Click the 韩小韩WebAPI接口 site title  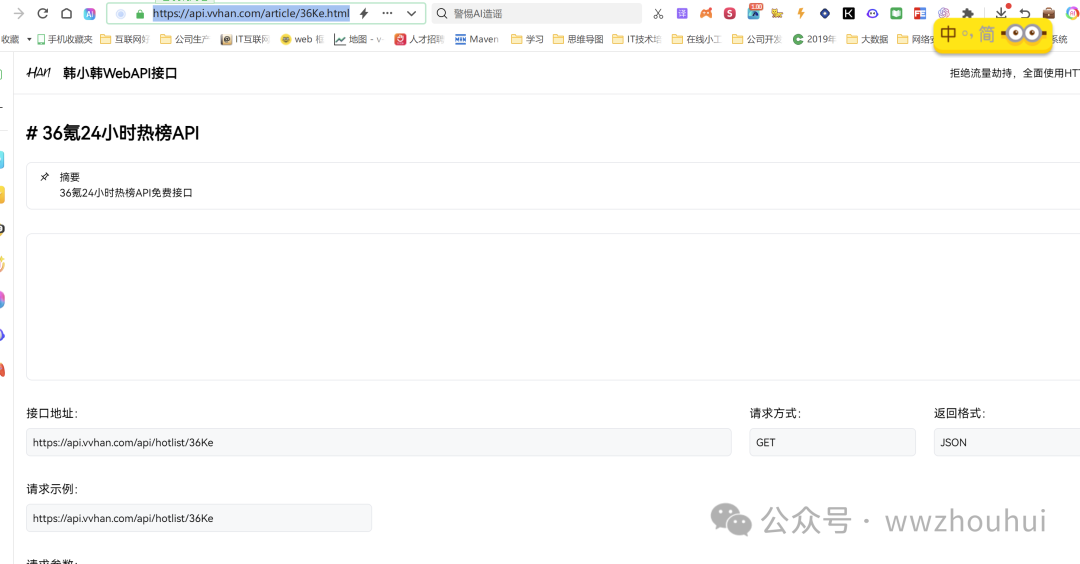(120, 73)
